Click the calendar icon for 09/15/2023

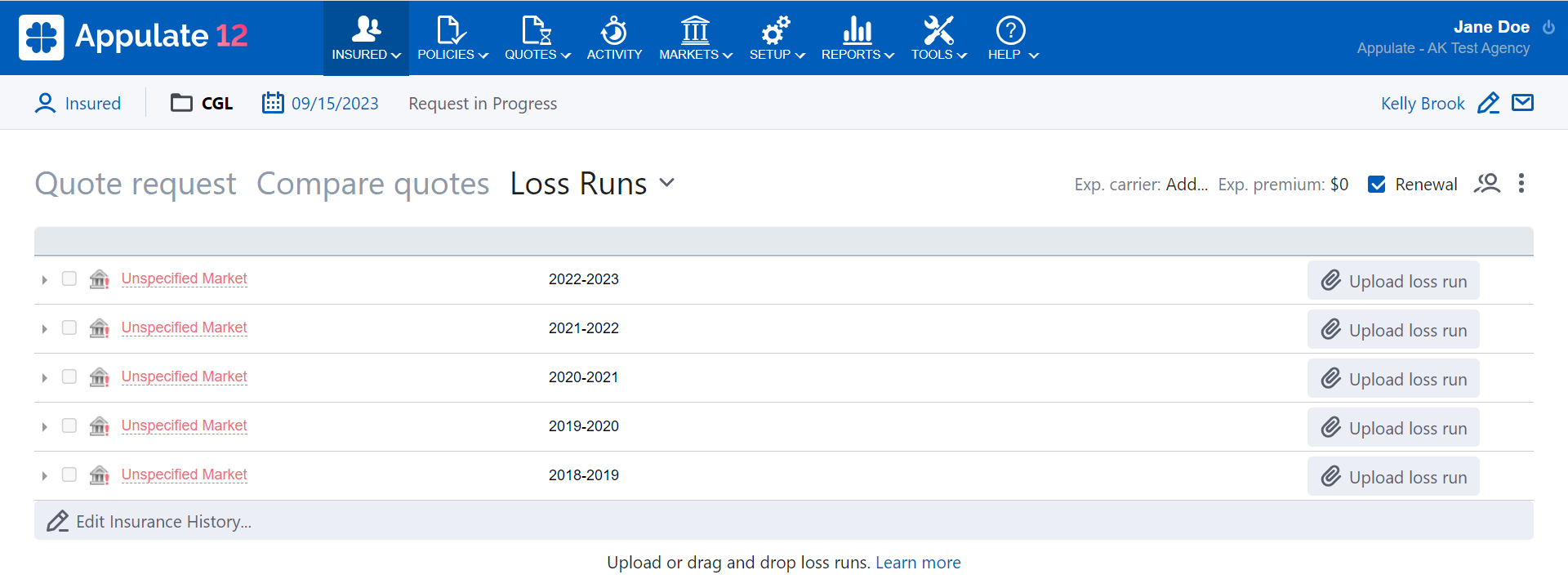(x=273, y=103)
